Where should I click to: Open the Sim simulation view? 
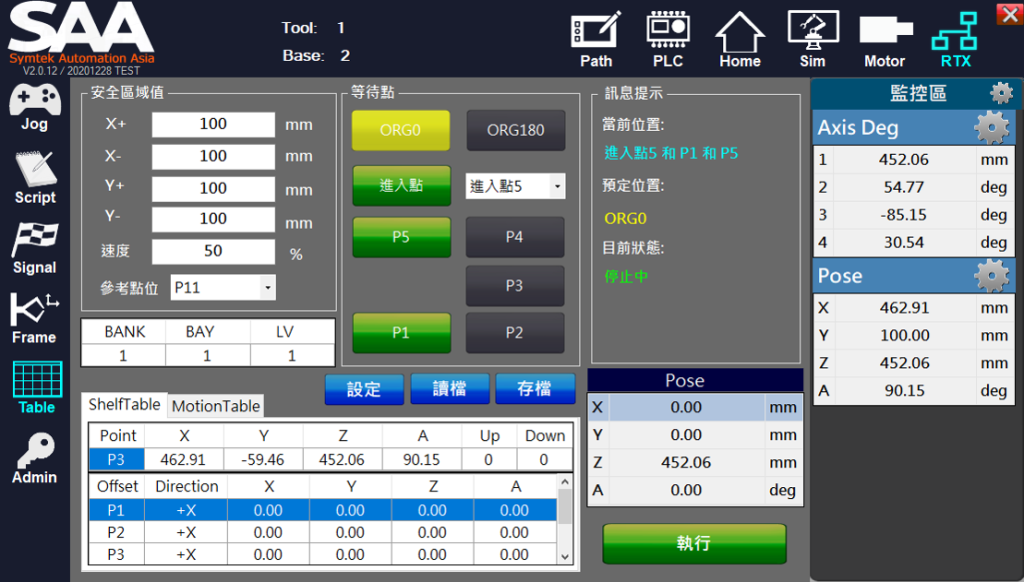click(x=812, y=39)
